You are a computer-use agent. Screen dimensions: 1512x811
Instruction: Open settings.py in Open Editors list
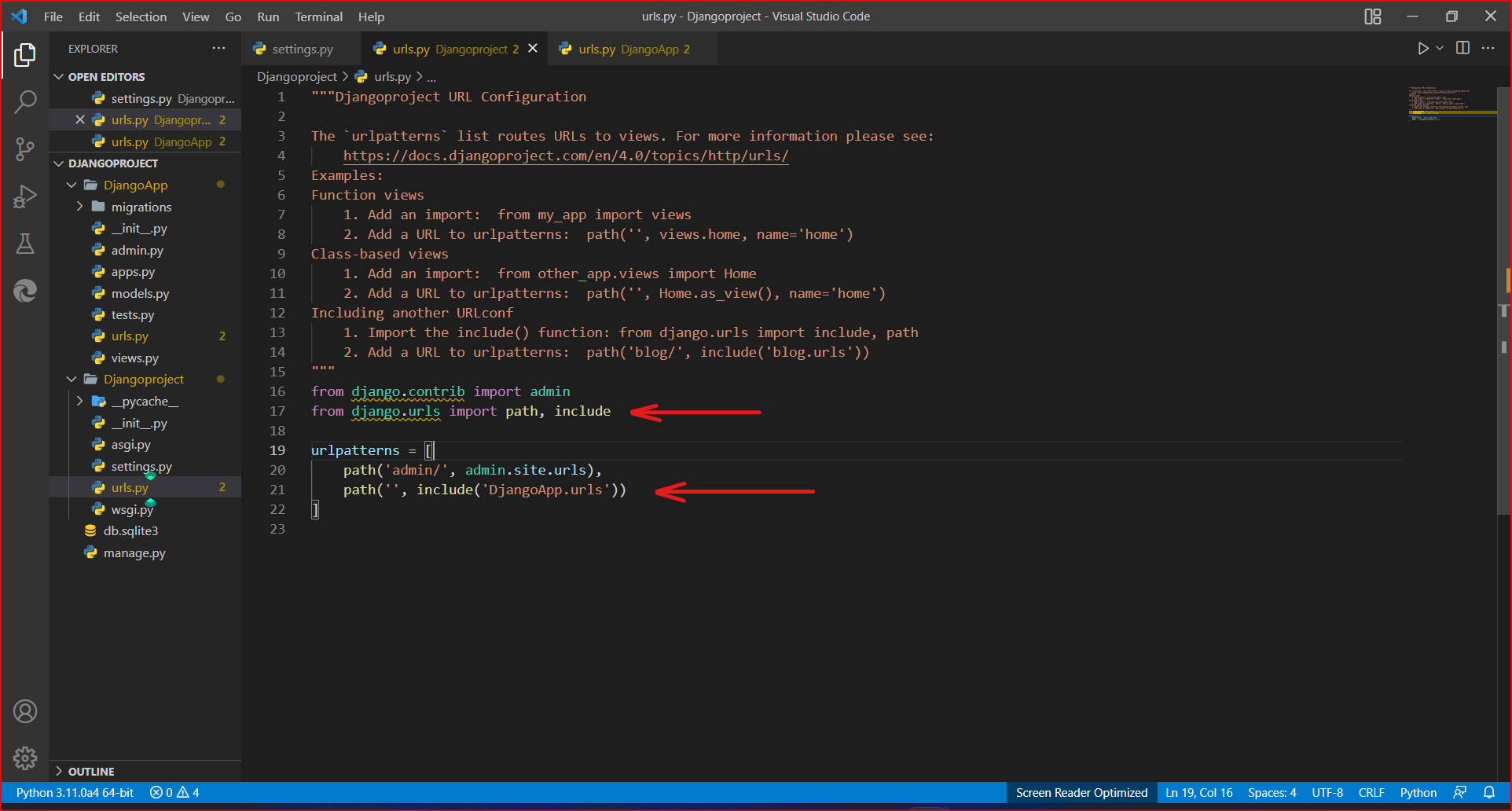click(145, 98)
